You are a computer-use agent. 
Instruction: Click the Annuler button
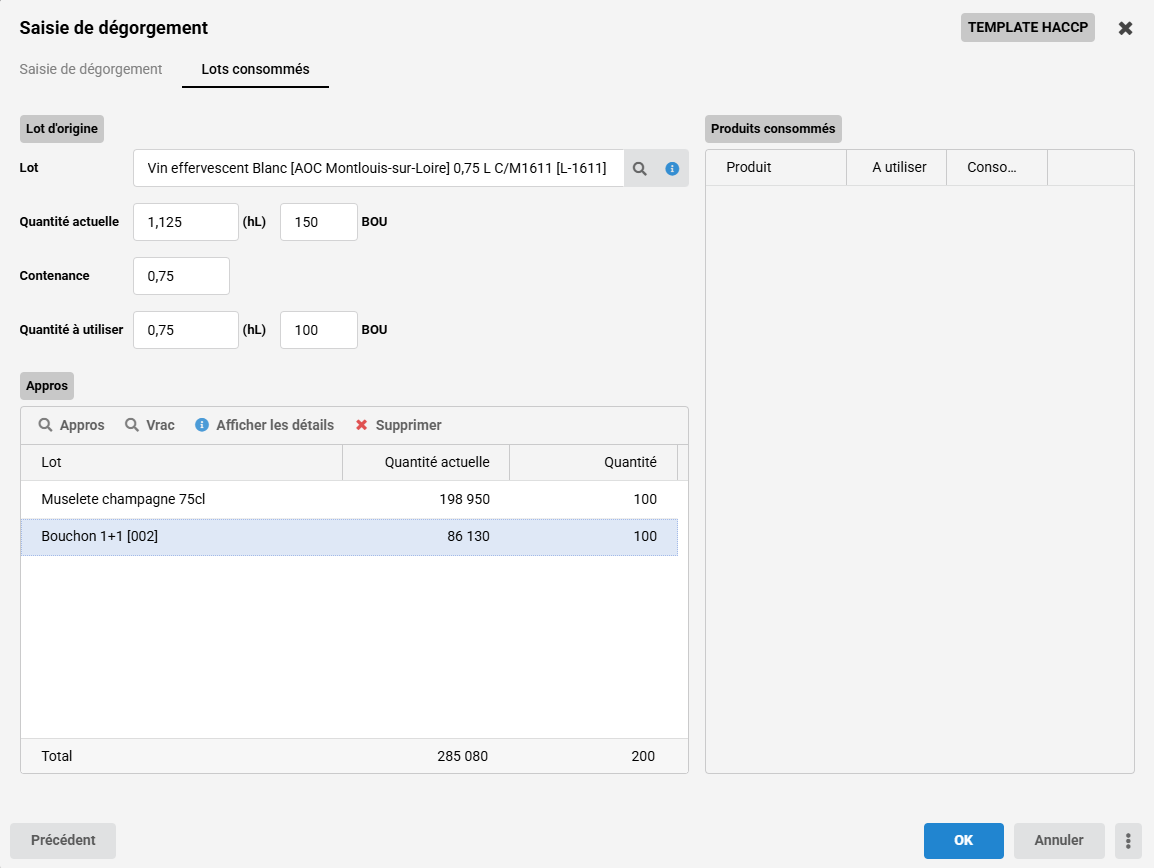tap(1059, 840)
